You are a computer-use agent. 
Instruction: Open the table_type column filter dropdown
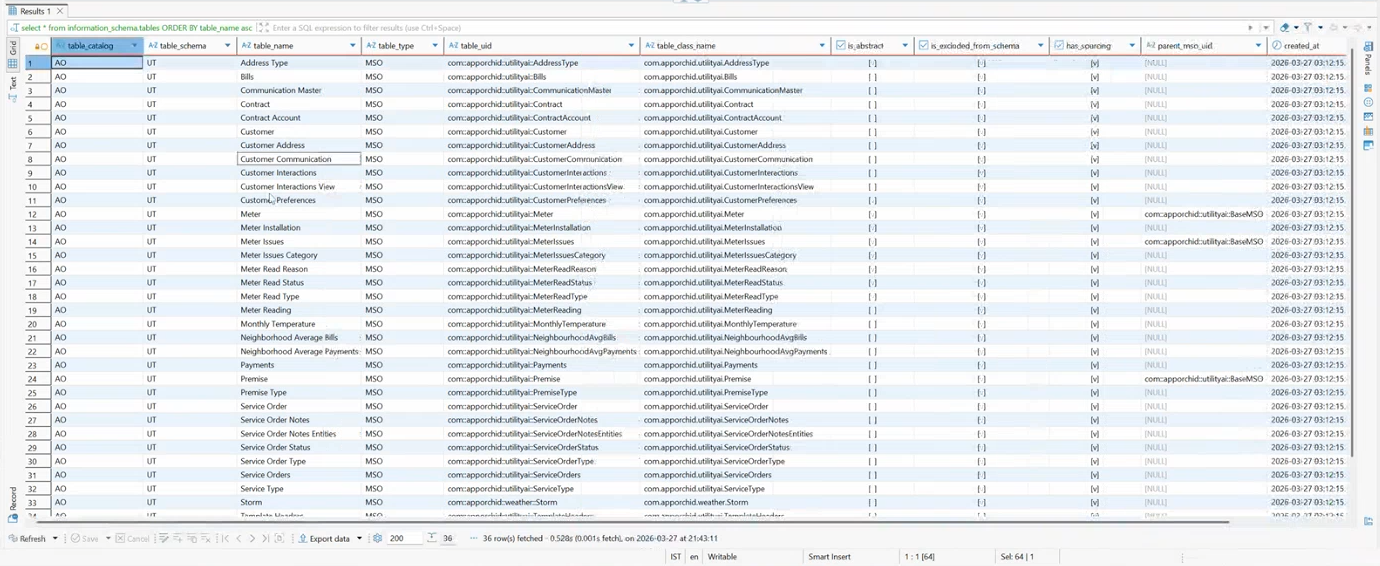(435, 46)
